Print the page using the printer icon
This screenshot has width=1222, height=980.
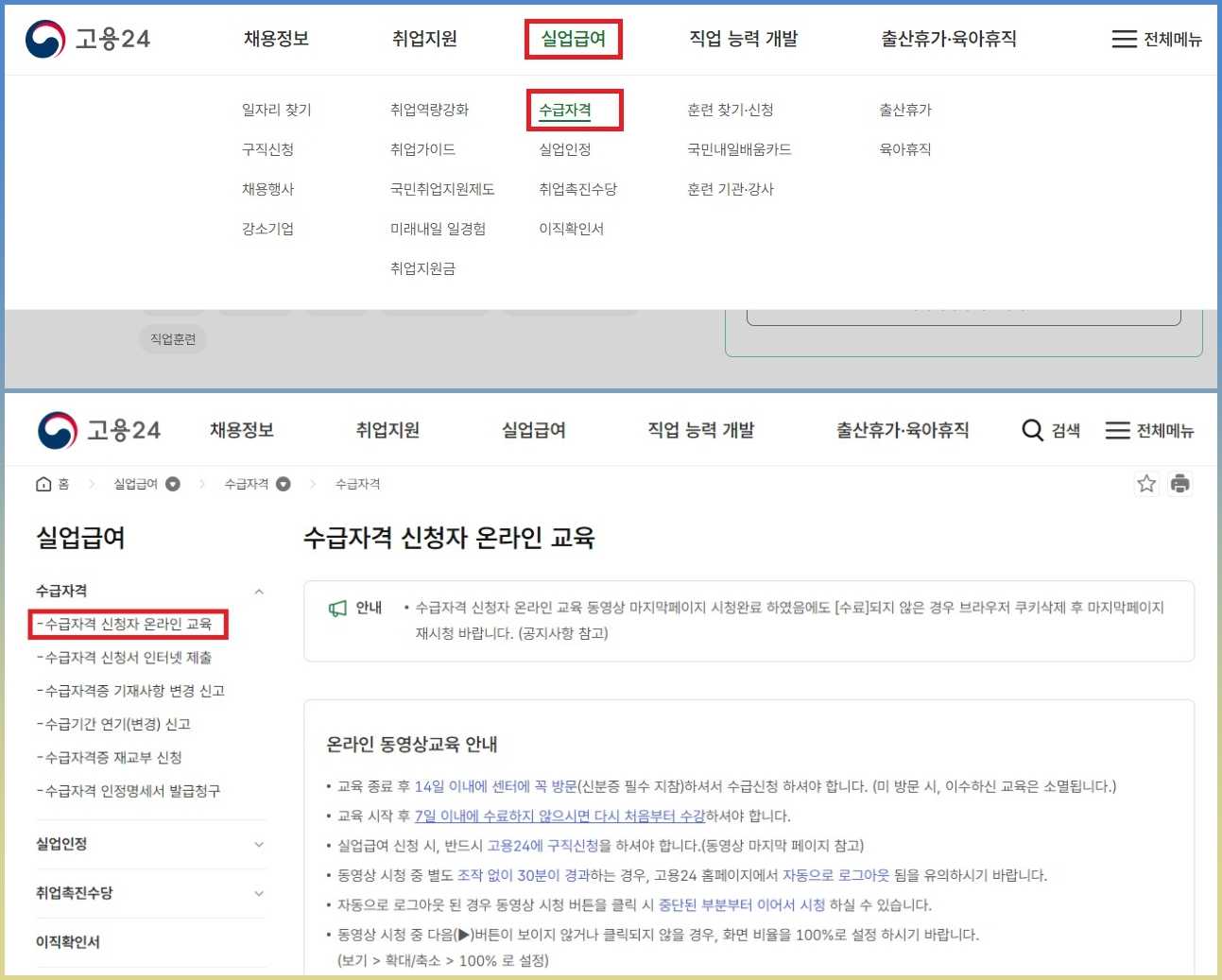click(x=1179, y=483)
